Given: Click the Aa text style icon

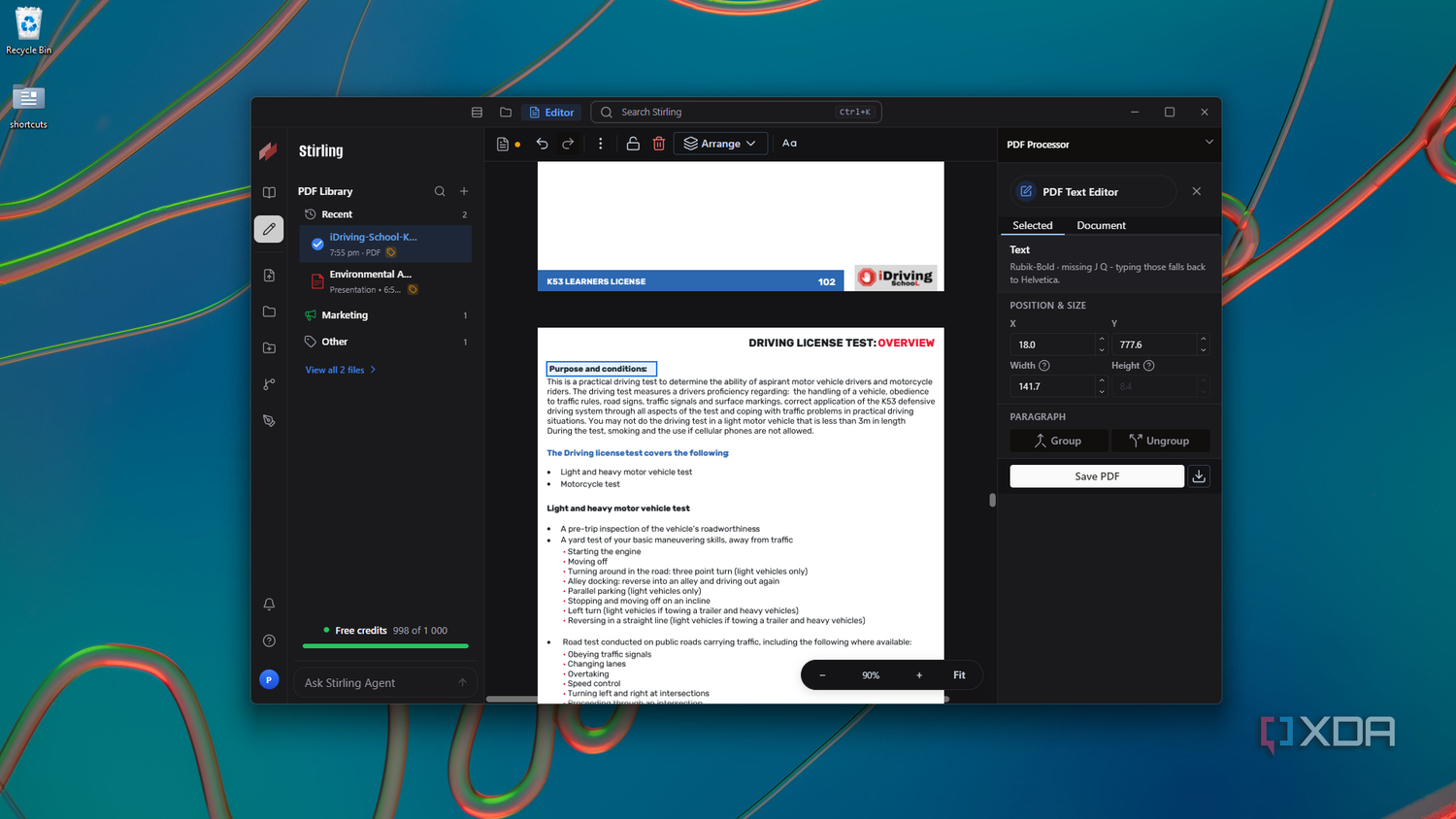Looking at the screenshot, I should [790, 144].
